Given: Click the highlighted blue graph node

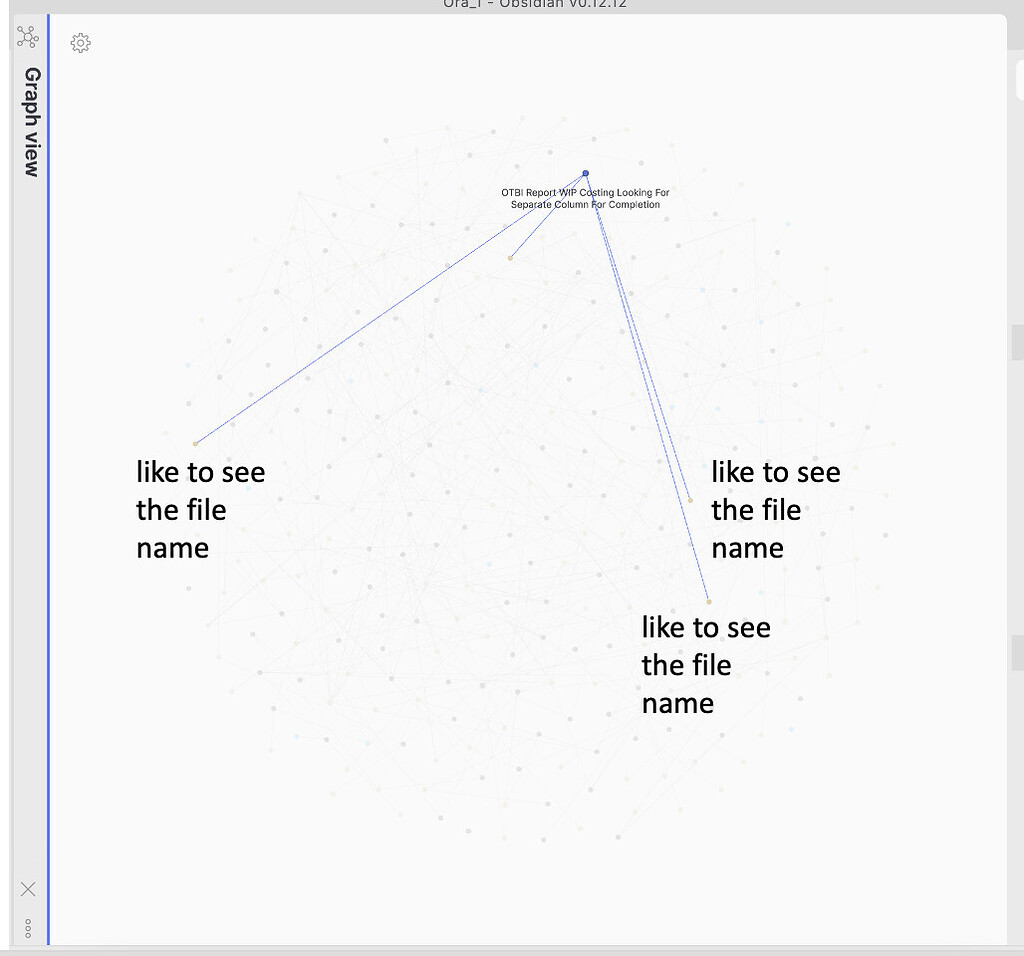Looking at the screenshot, I should pyautogui.click(x=585, y=173).
